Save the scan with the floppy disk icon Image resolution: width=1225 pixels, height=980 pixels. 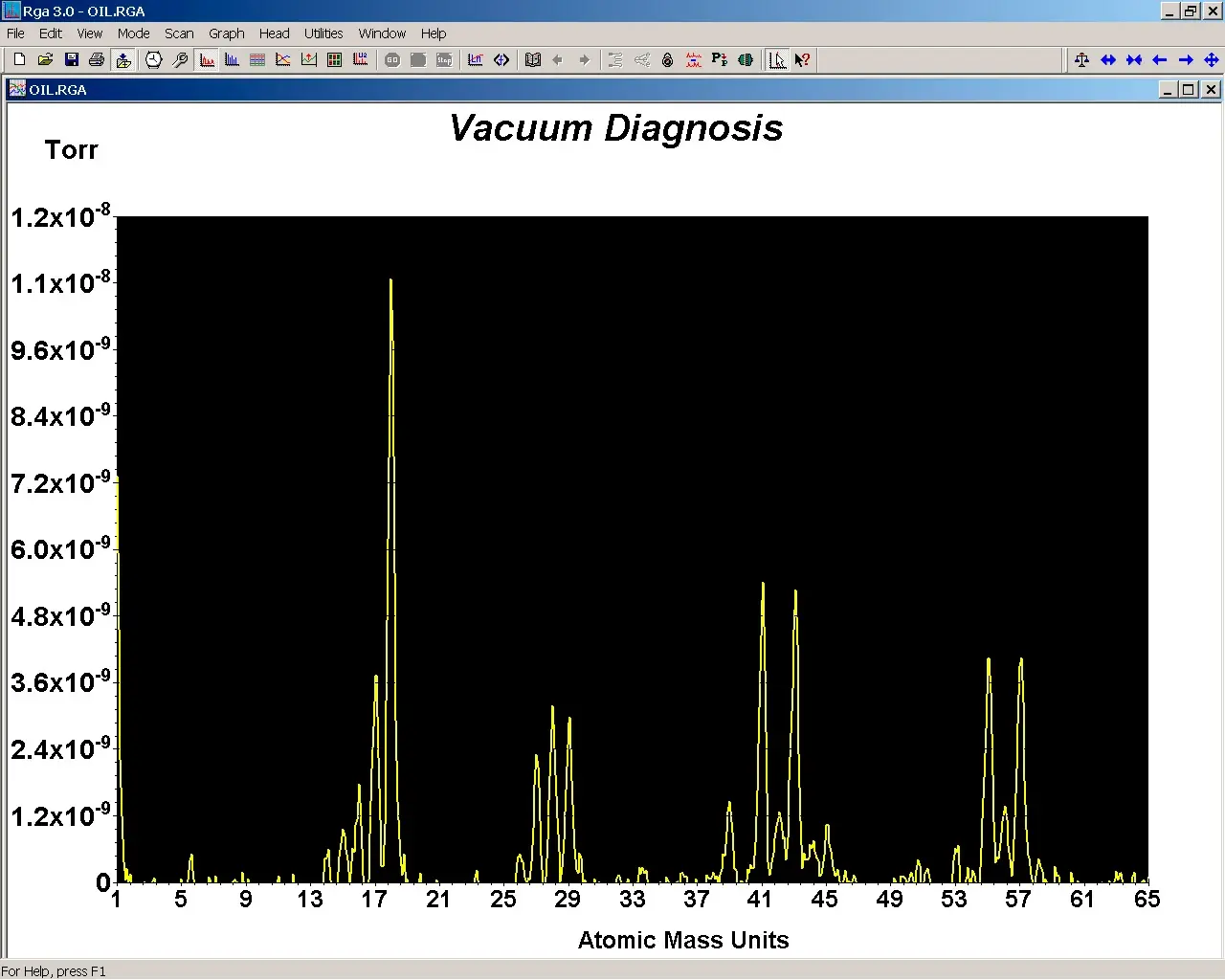coord(71,60)
